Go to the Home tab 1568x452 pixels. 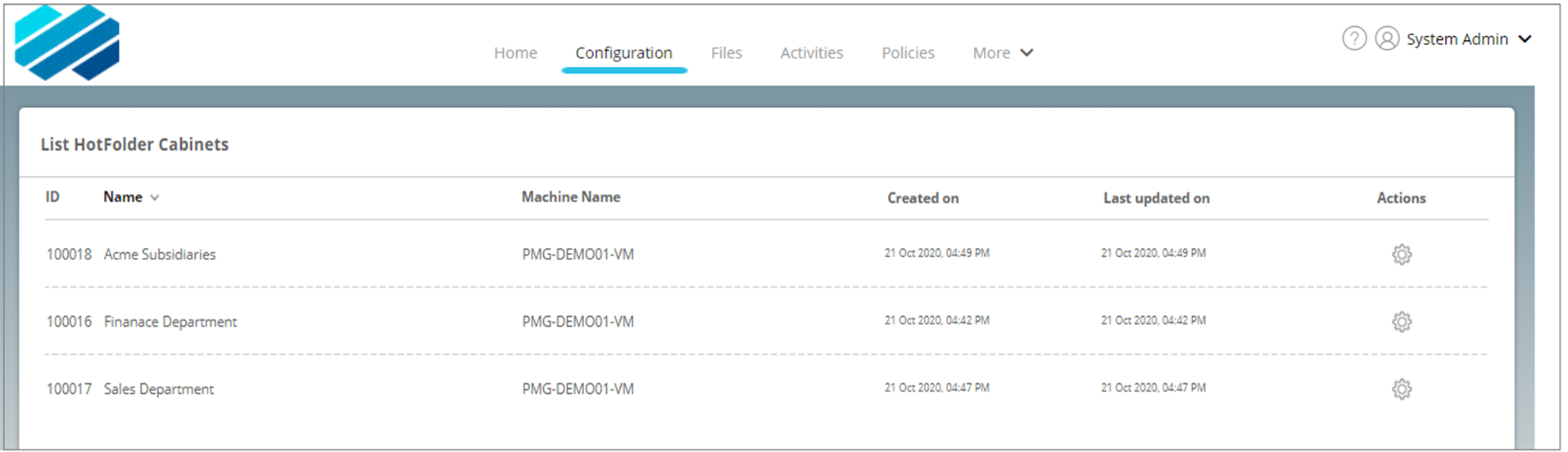pyautogui.click(x=515, y=53)
